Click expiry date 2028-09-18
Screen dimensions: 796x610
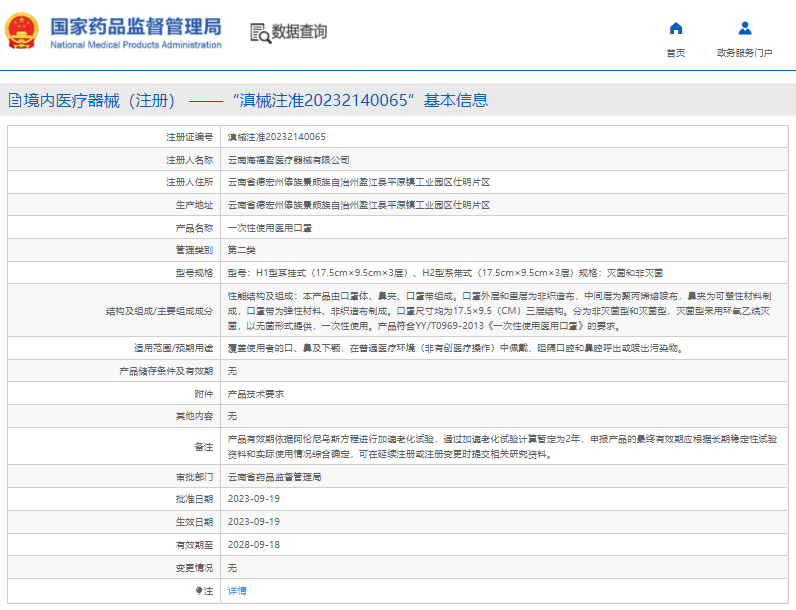[x=254, y=545]
